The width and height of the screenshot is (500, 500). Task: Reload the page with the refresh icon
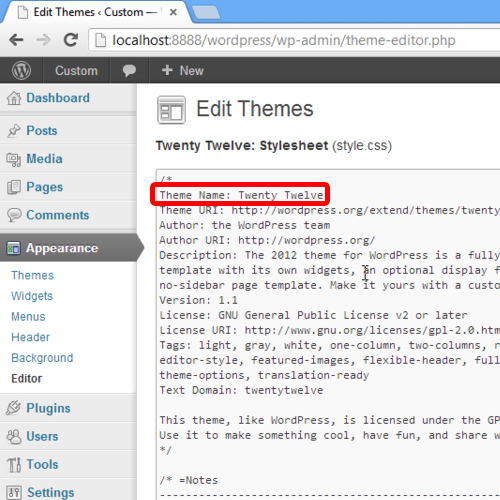coord(71,40)
